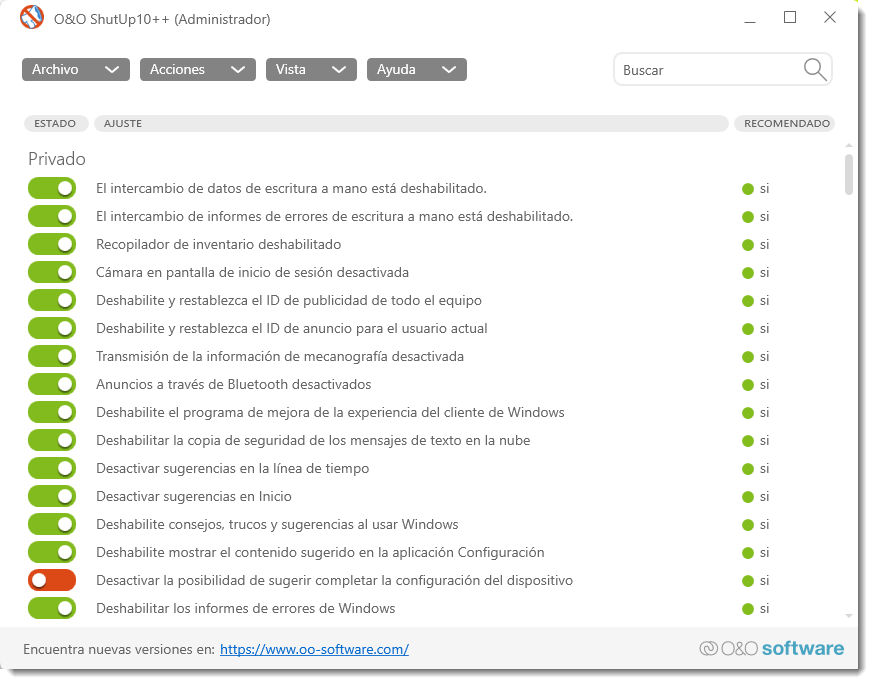Click the magnifier search icon
This screenshot has height=684, width=873.
click(x=815, y=70)
